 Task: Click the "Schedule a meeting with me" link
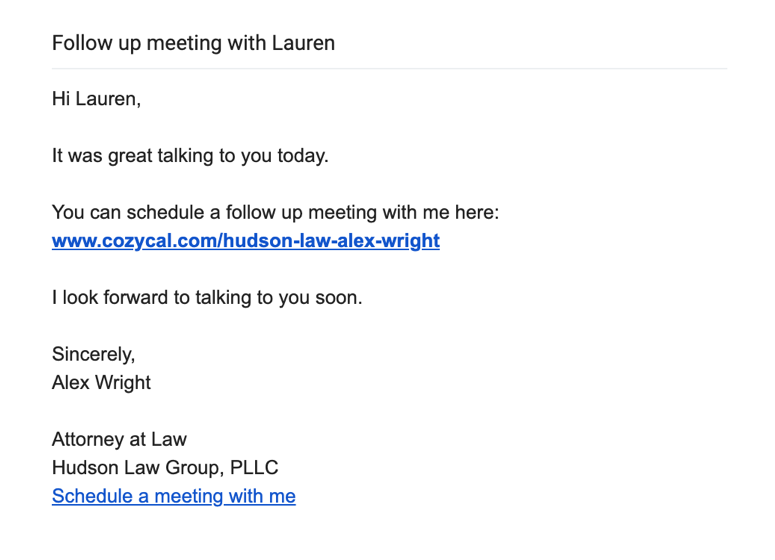click(x=173, y=496)
